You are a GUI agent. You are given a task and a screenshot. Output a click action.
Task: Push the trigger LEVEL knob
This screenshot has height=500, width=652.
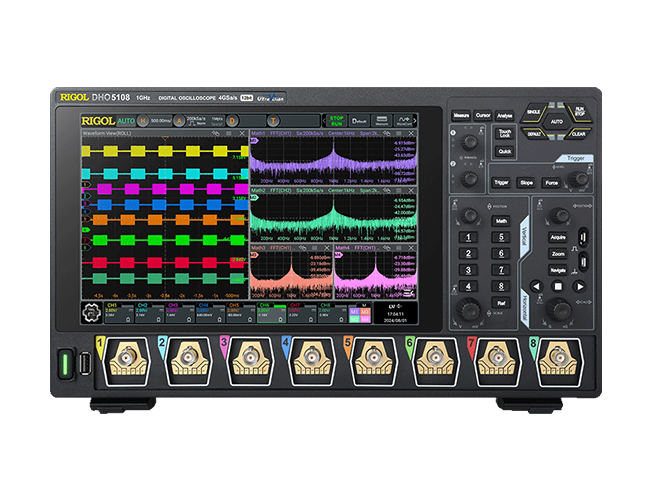click(578, 179)
